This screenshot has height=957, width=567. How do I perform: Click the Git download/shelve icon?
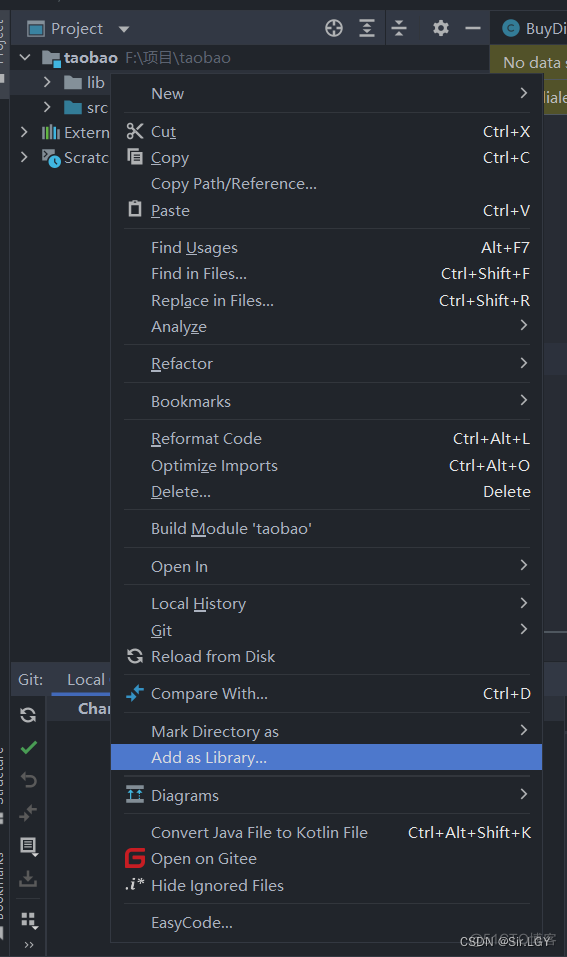click(x=28, y=879)
